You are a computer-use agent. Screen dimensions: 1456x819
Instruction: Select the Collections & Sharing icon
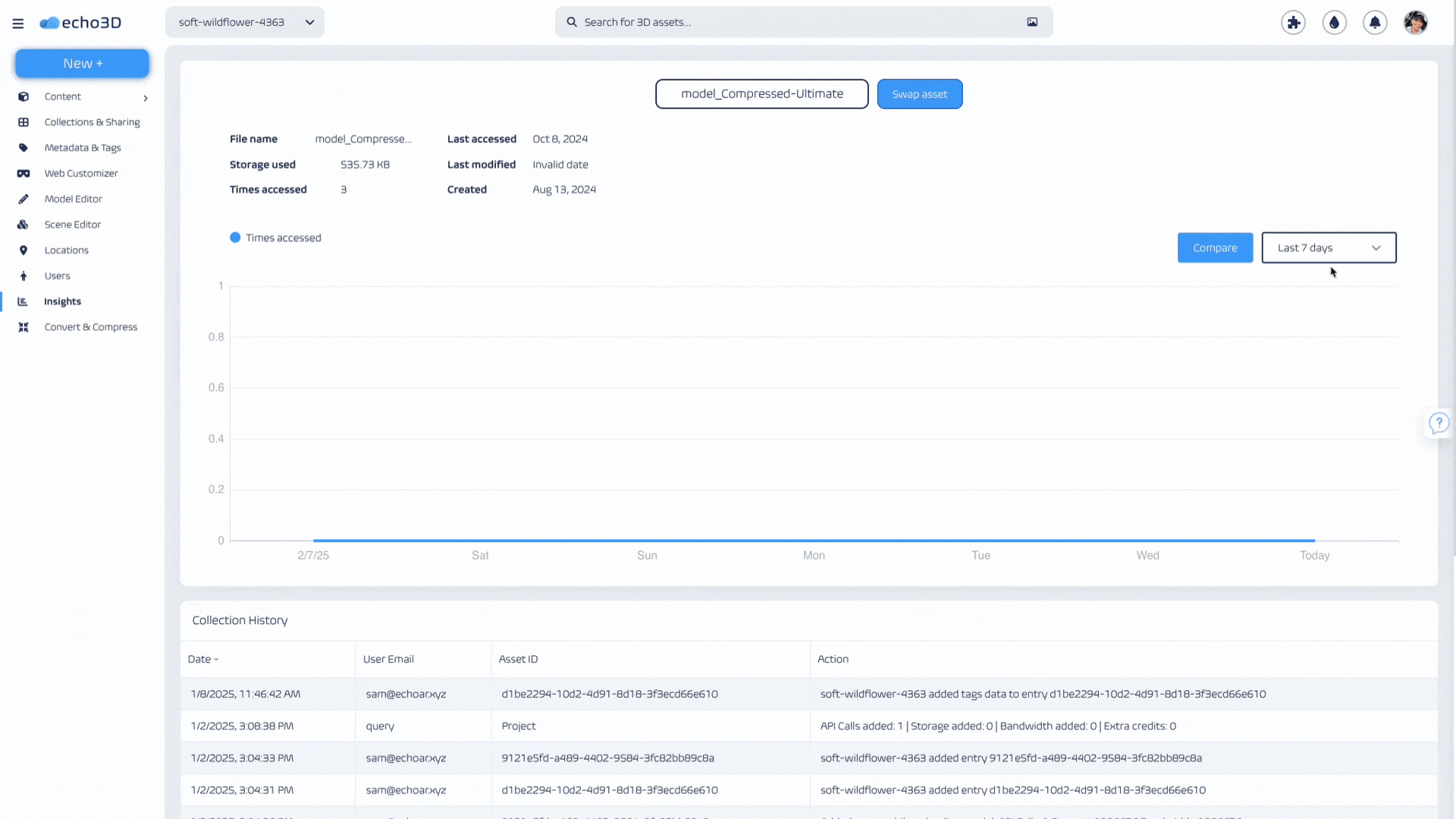[x=24, y=121]
